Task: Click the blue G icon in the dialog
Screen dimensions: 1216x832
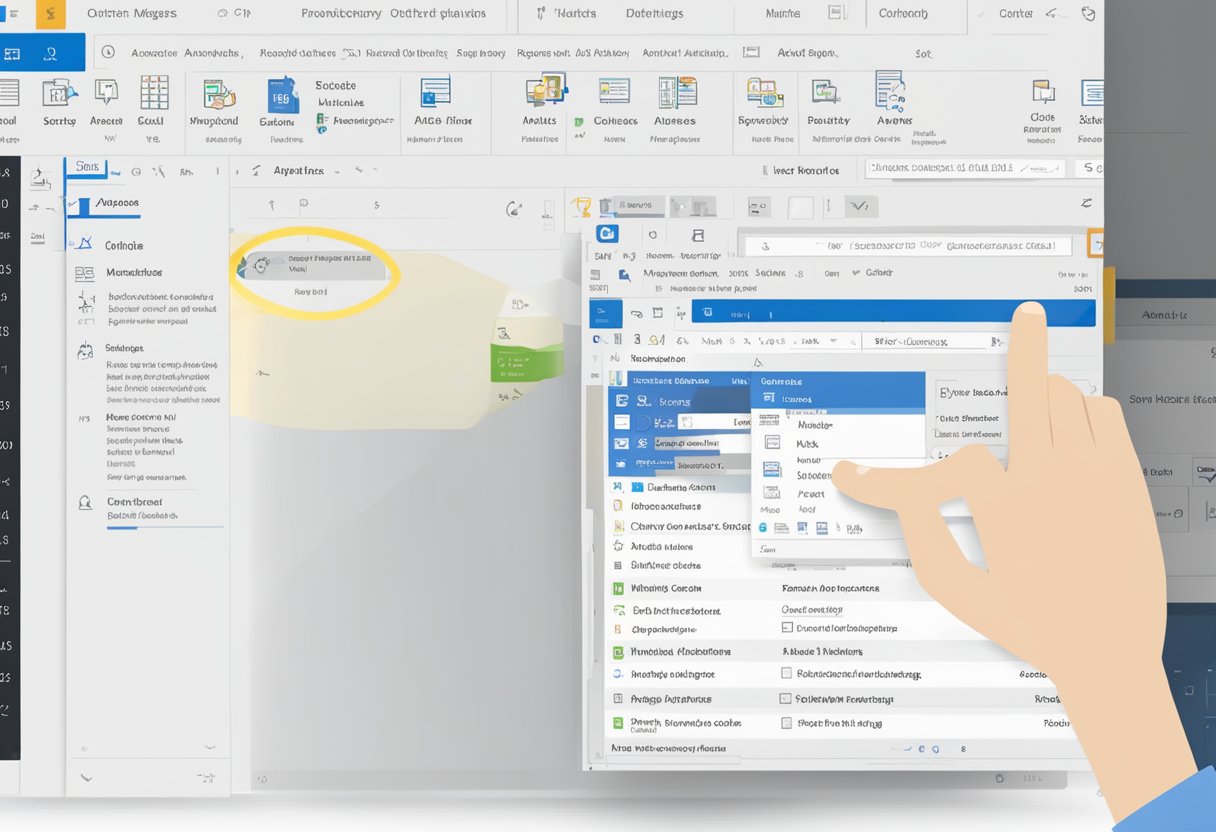Action: [x=606, y=234]
